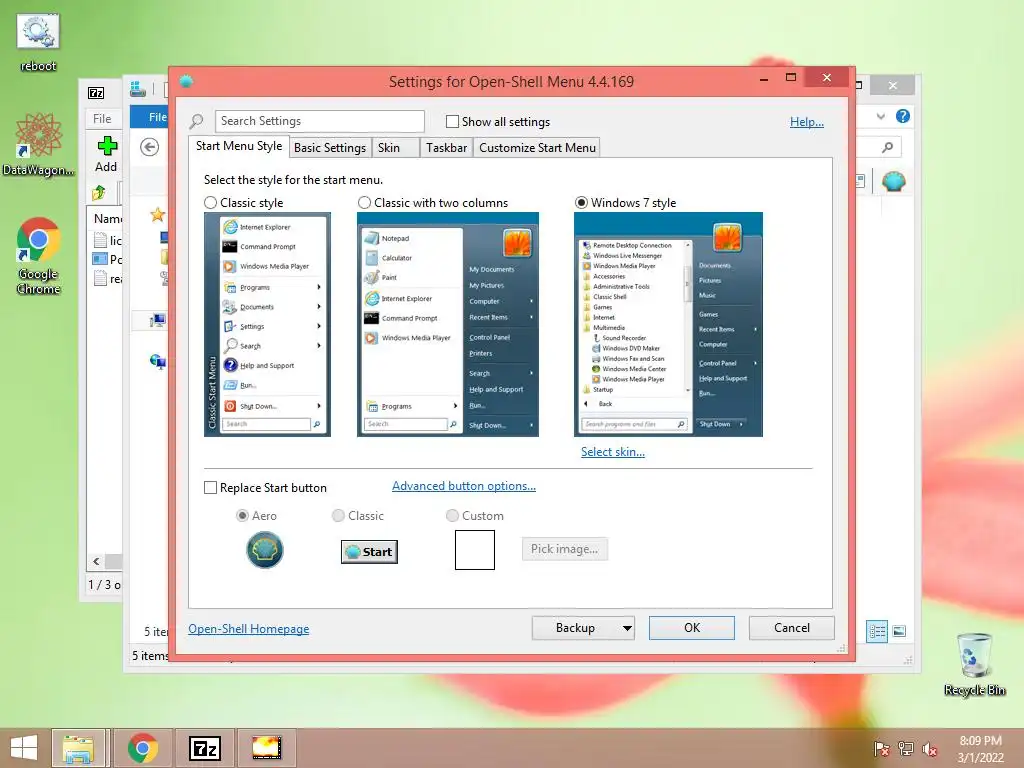Image resolution: width=1024 pixels, height=768 pixels.
Task: Switch Explorer to large icons view
Action: click(x=899, y=631)
